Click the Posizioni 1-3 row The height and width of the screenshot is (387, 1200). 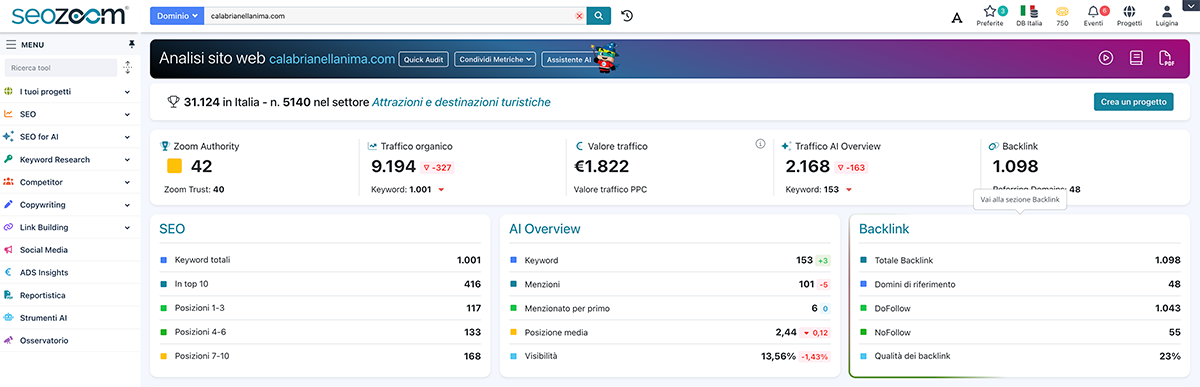(320, 308)
